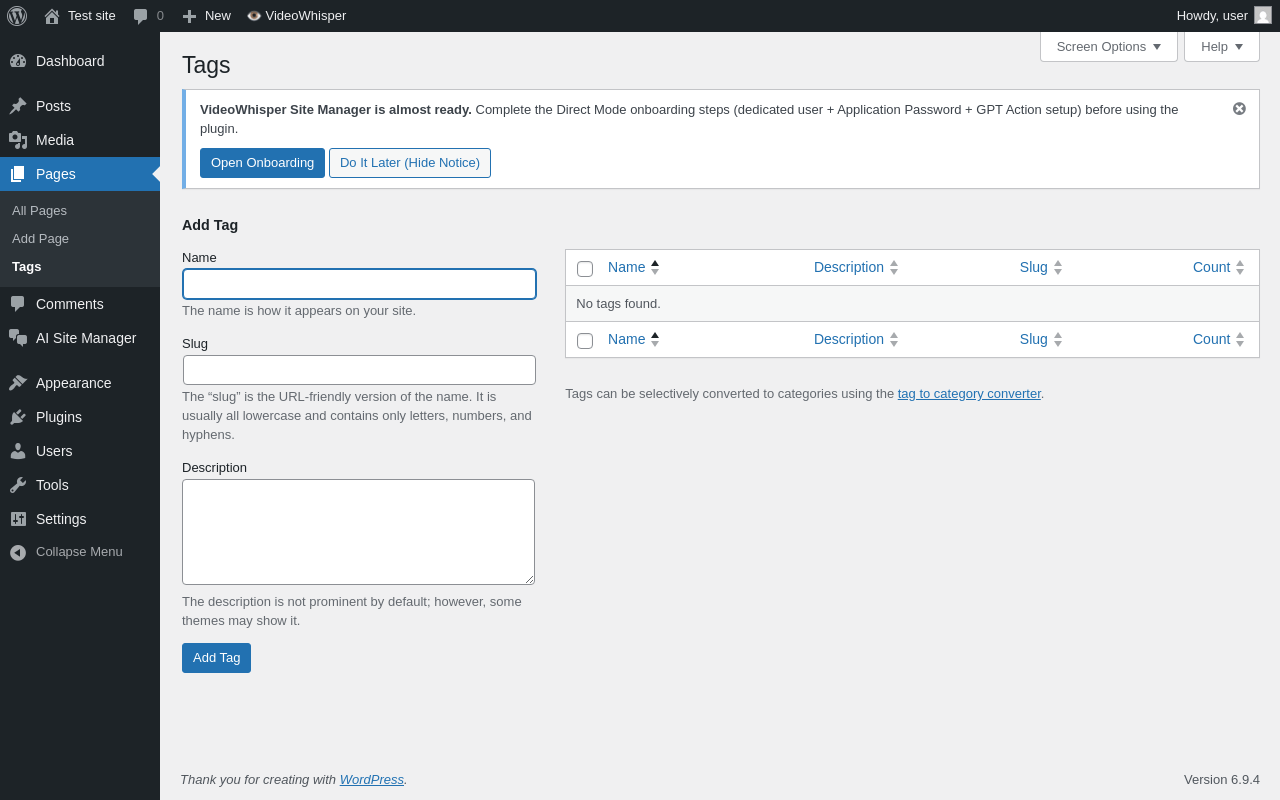Screen dimensions: 1280x800
Task: Tick the select-all checkbox in table footer
Action: (x=585, y=340)
